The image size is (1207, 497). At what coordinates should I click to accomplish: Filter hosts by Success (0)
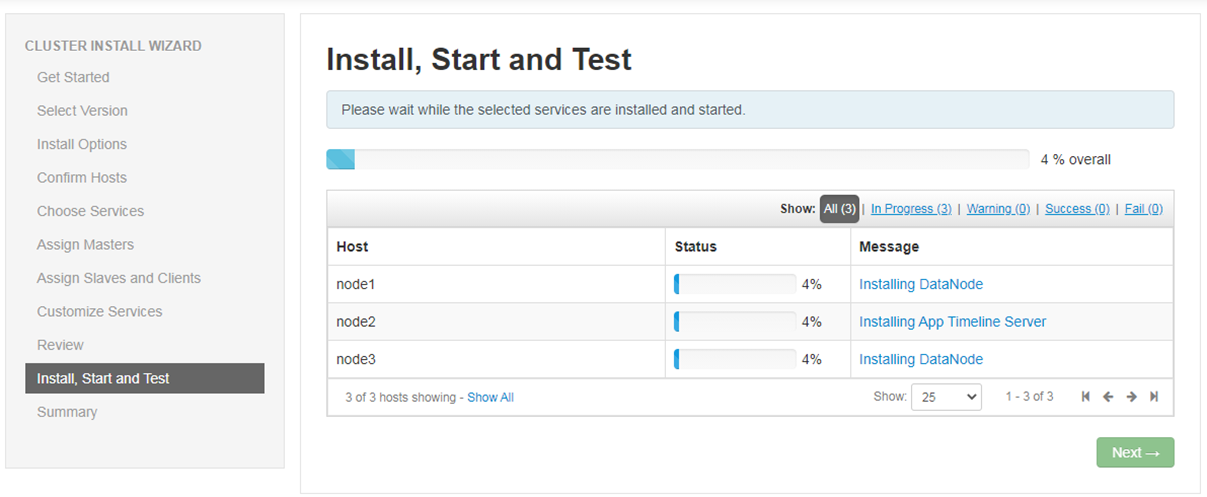(x=1077, y=209)
